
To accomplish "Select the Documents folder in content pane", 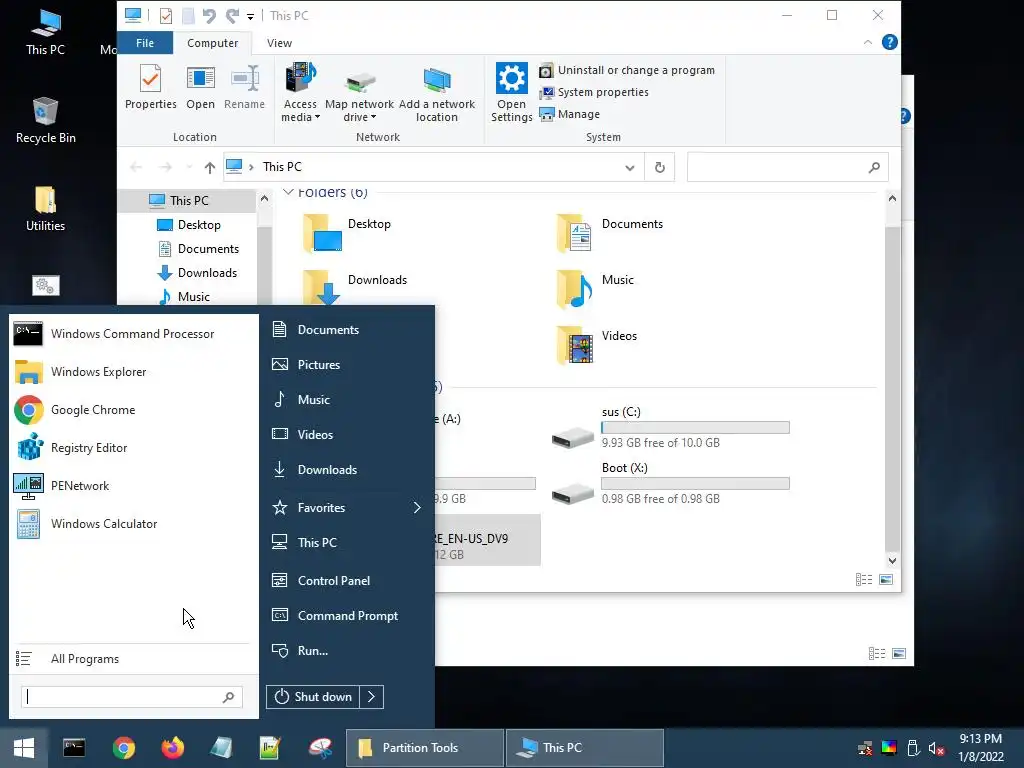I will click(609, 234).
